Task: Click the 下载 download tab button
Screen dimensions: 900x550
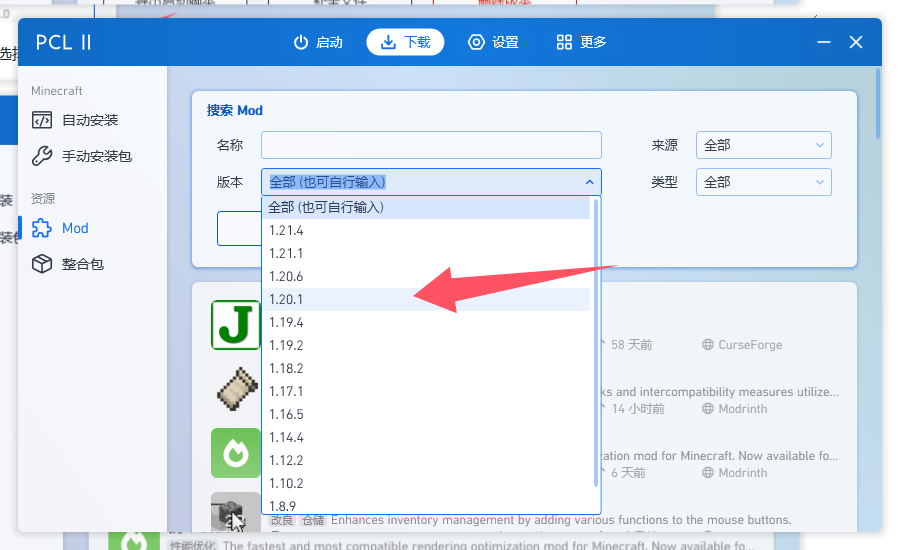Action: coord(406,42)
